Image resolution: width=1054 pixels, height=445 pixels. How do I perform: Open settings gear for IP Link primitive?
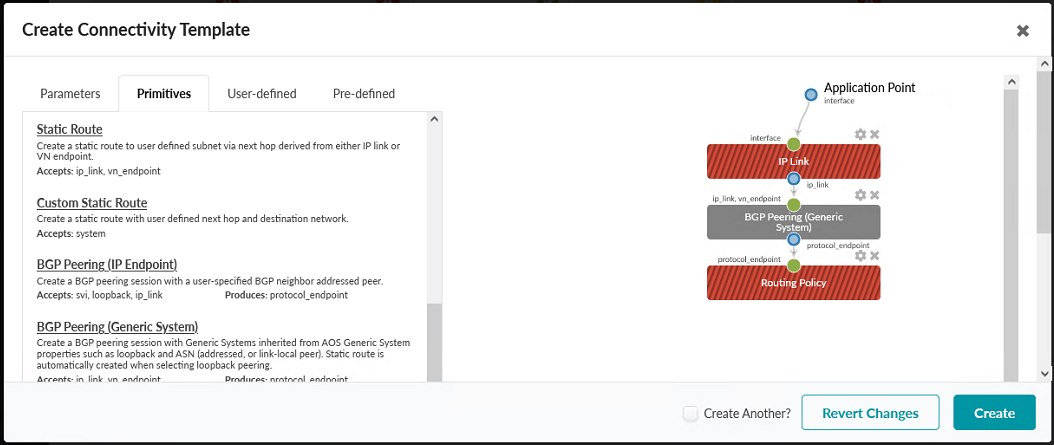860,135
